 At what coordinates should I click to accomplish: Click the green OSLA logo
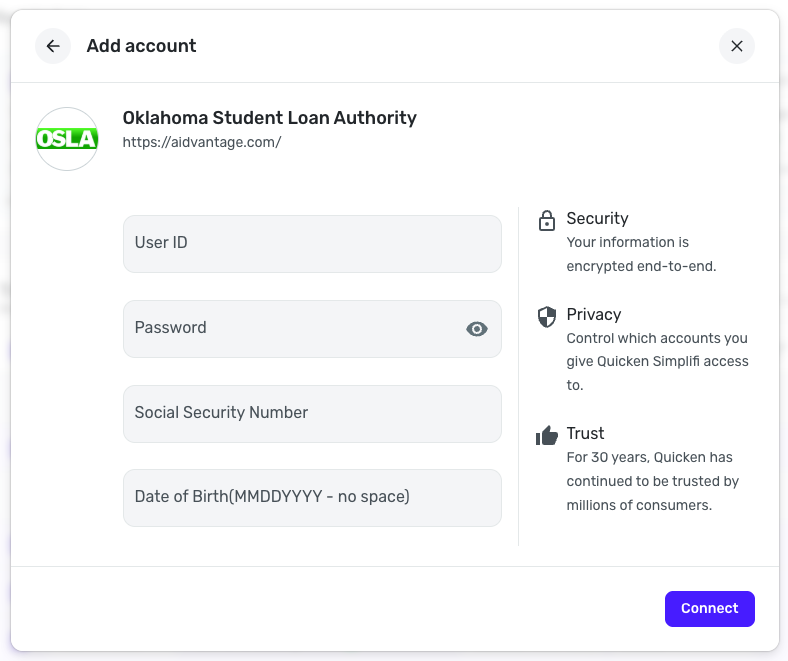pos(67,139)
